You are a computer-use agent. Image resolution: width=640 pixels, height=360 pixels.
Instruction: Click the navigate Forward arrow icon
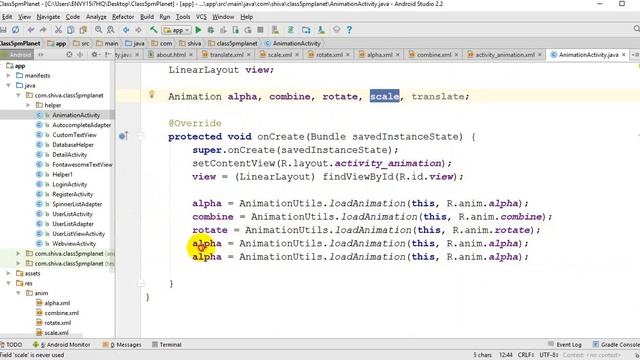pos(138,30)
